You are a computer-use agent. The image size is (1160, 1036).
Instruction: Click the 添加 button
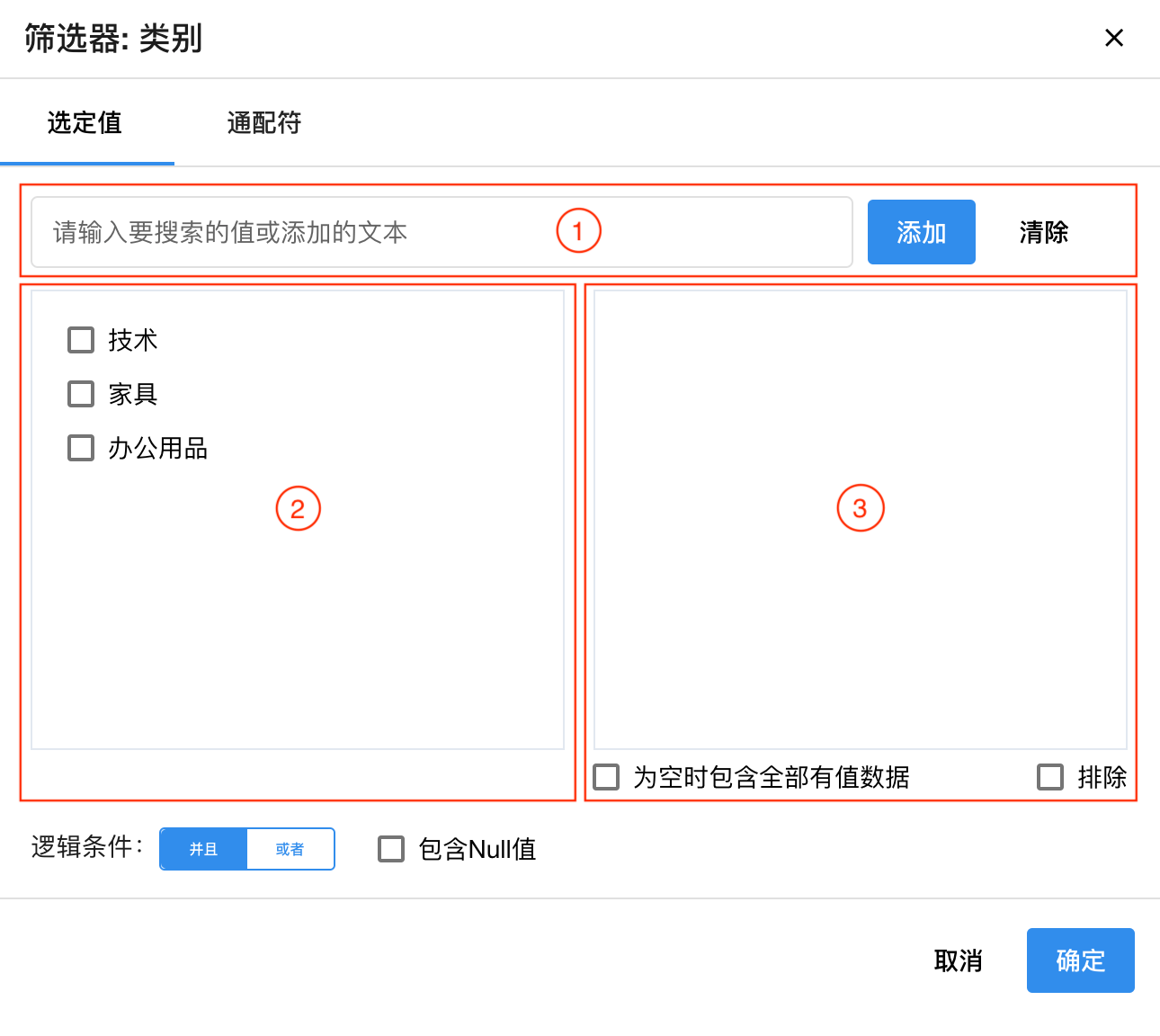[922, 232]
